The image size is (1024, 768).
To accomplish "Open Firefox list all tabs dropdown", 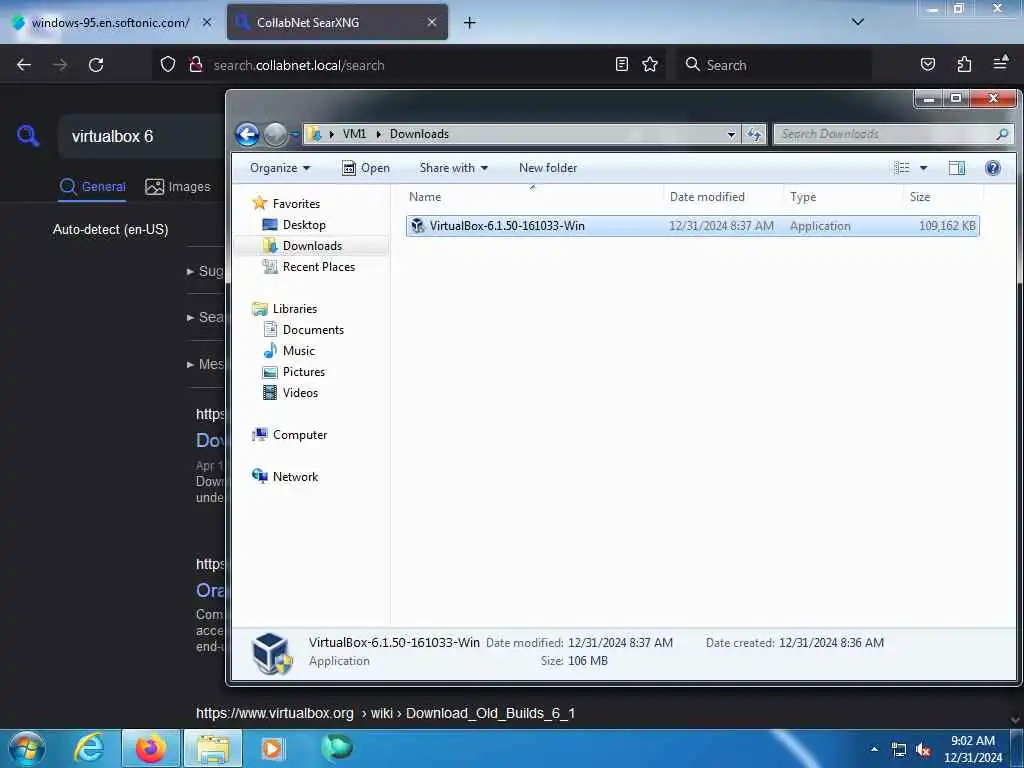I will (858, 22).
